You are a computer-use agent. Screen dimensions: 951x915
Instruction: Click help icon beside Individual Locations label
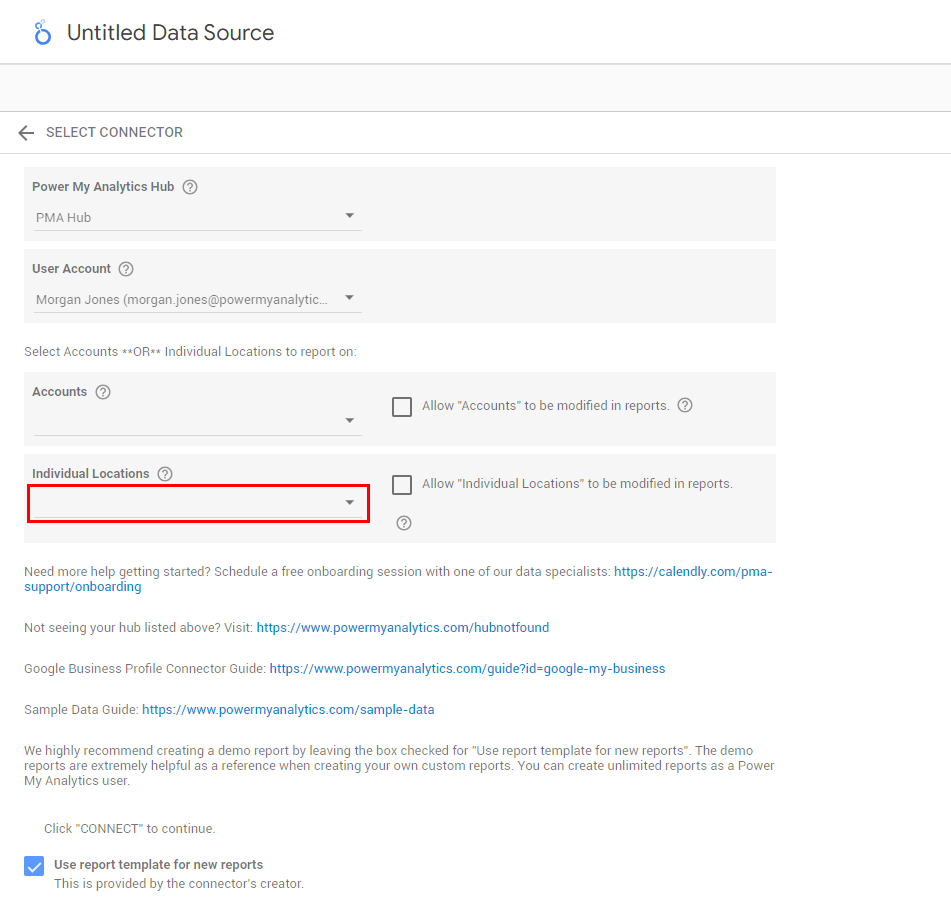coord(165,474)
